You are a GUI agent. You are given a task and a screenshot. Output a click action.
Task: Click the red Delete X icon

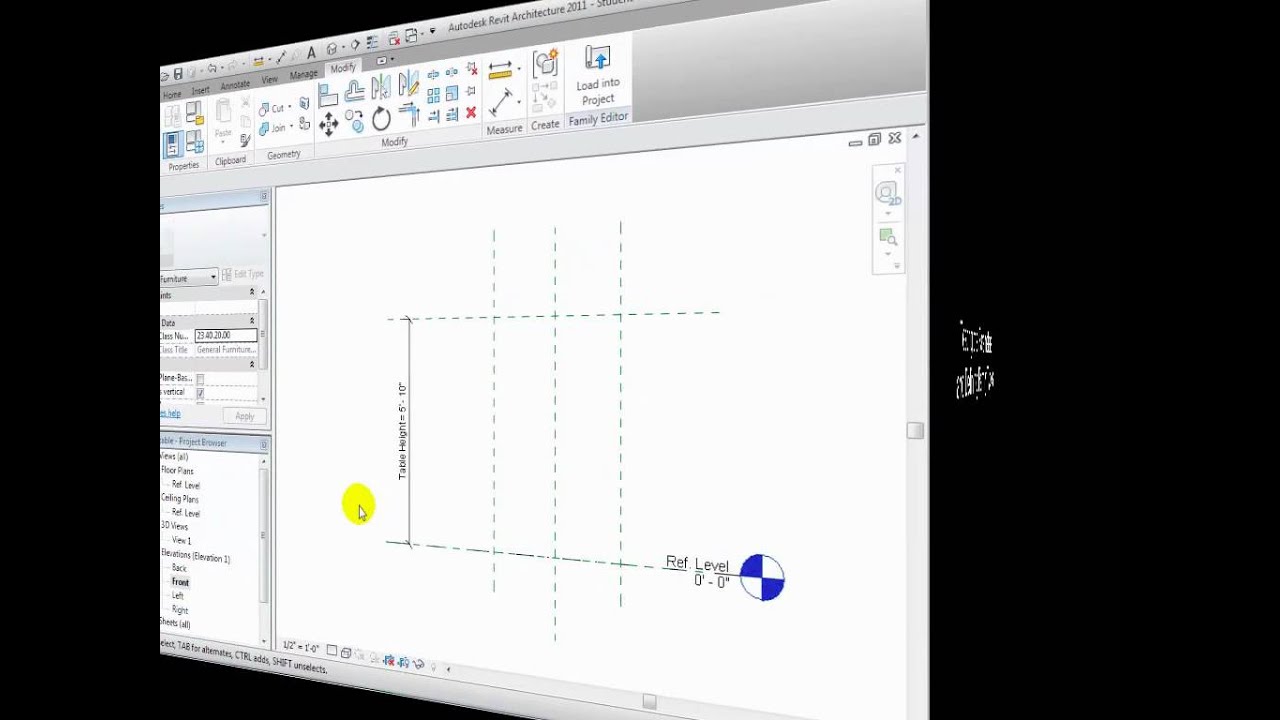click(x=470, y=112)
